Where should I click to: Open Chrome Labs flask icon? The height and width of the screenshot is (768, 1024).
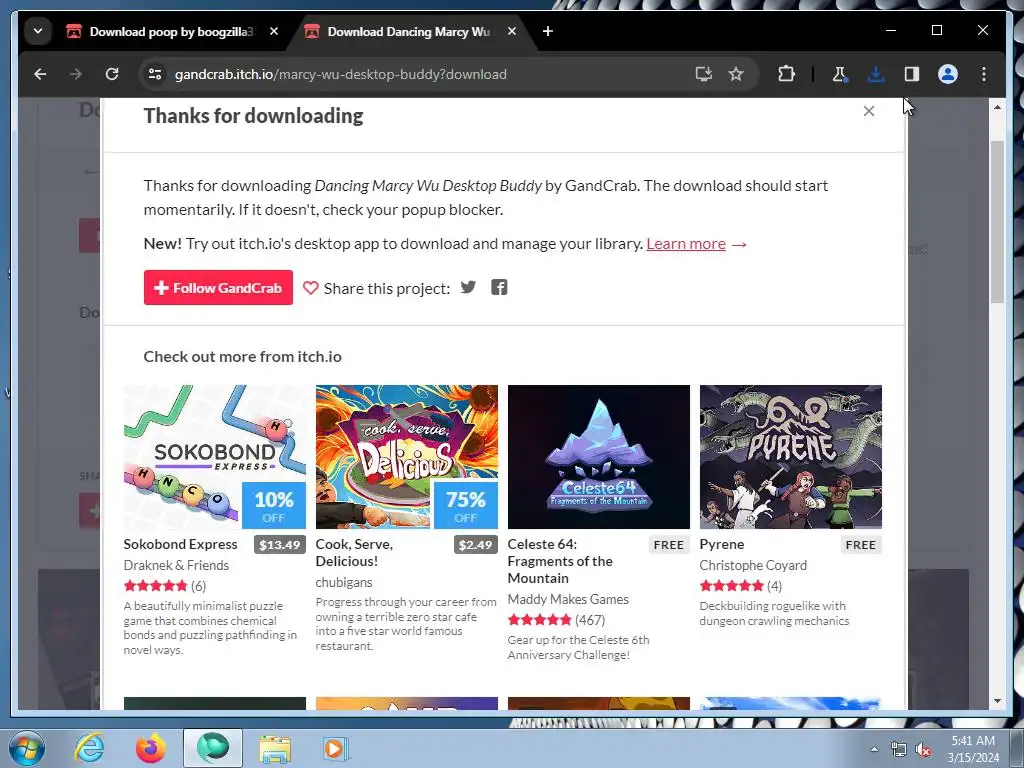click(x=839, y=74)
